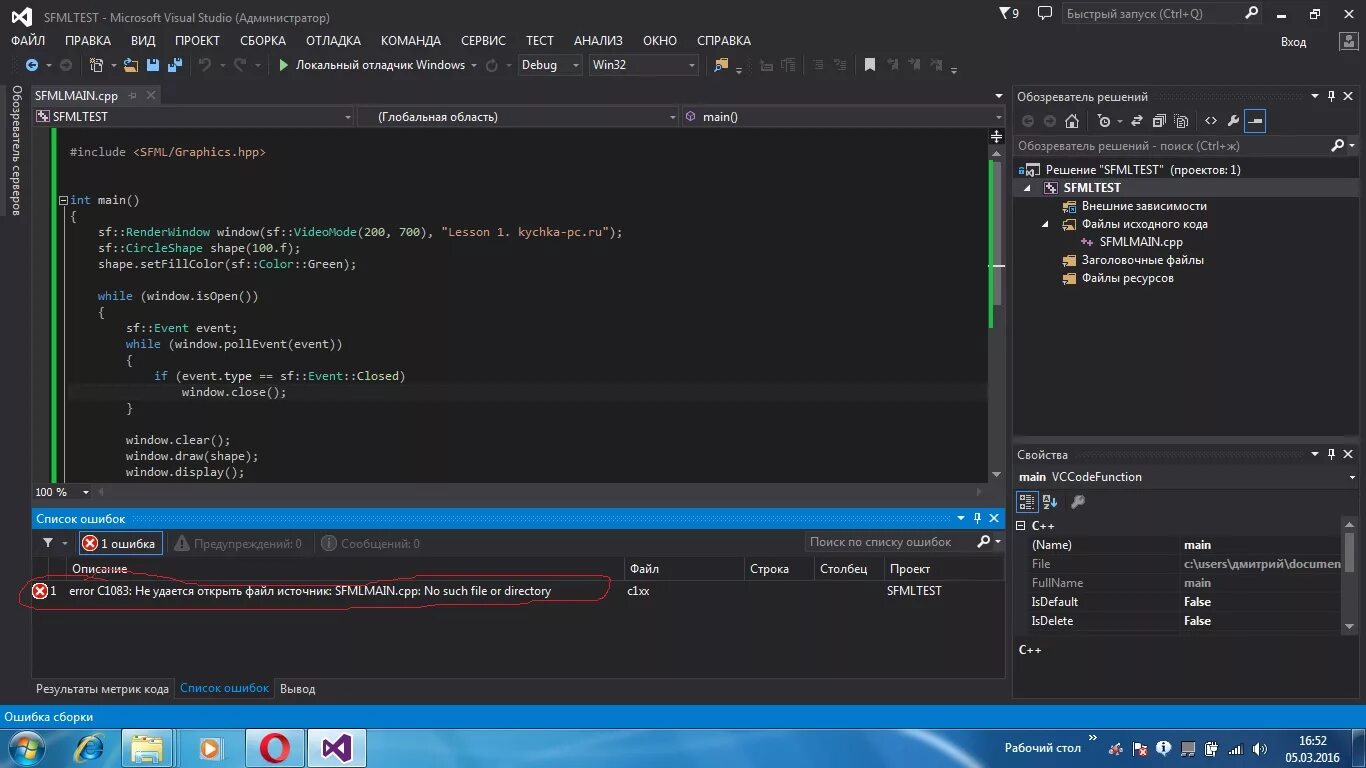The image size is (1366, 768).
Task: Select the error C1083 row
Action: click(517, 591)
